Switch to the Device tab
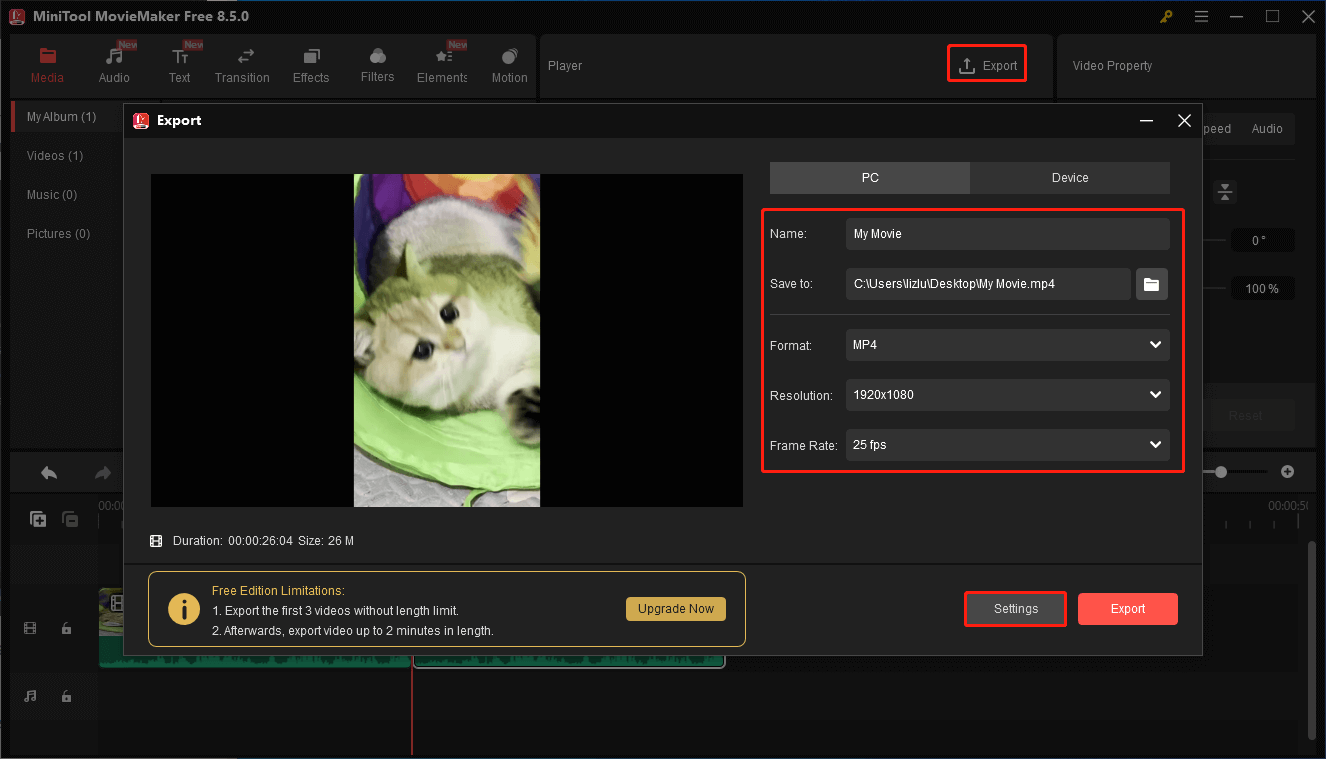The image size is (1326, 759). click(1069, 177)
